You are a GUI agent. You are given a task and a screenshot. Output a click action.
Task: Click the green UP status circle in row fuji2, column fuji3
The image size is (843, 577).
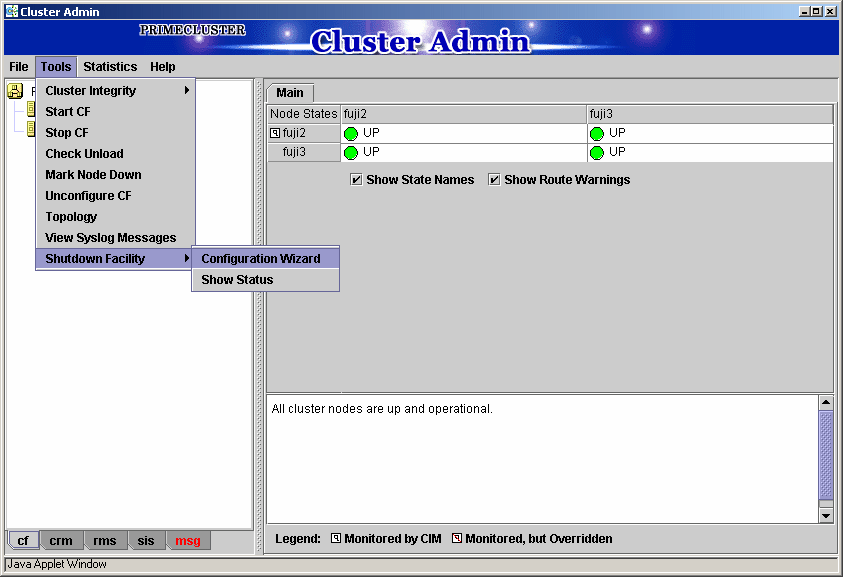(597, 133)
